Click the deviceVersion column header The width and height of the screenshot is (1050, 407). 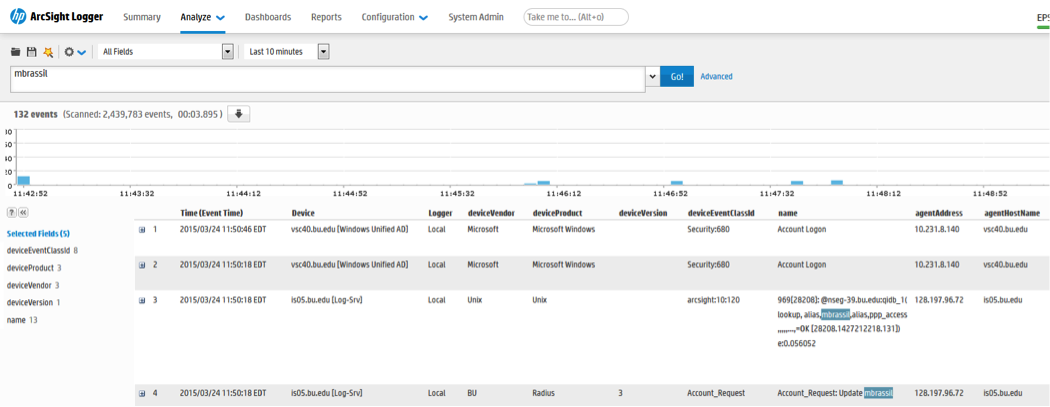[644, 213]
